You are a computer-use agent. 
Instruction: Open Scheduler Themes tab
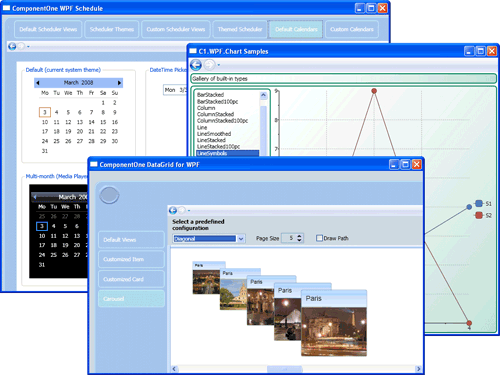pos(112,29)
